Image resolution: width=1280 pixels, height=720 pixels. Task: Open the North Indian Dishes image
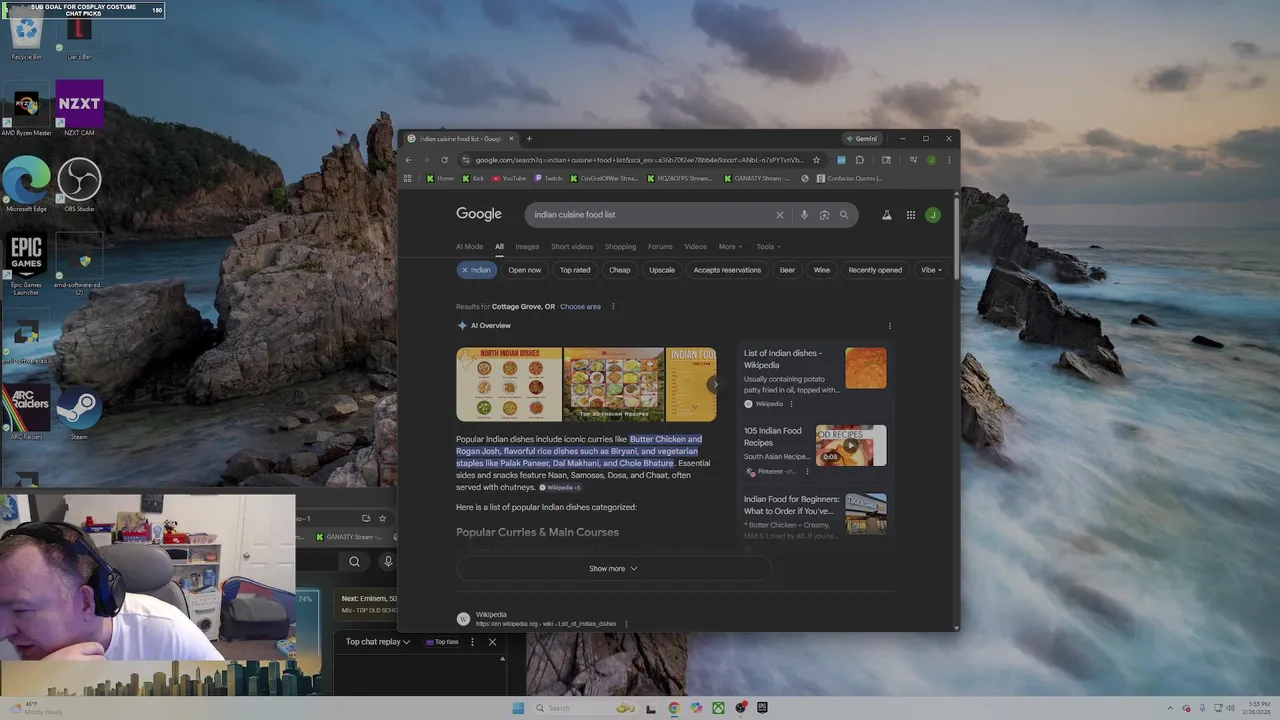pos(509,385)
